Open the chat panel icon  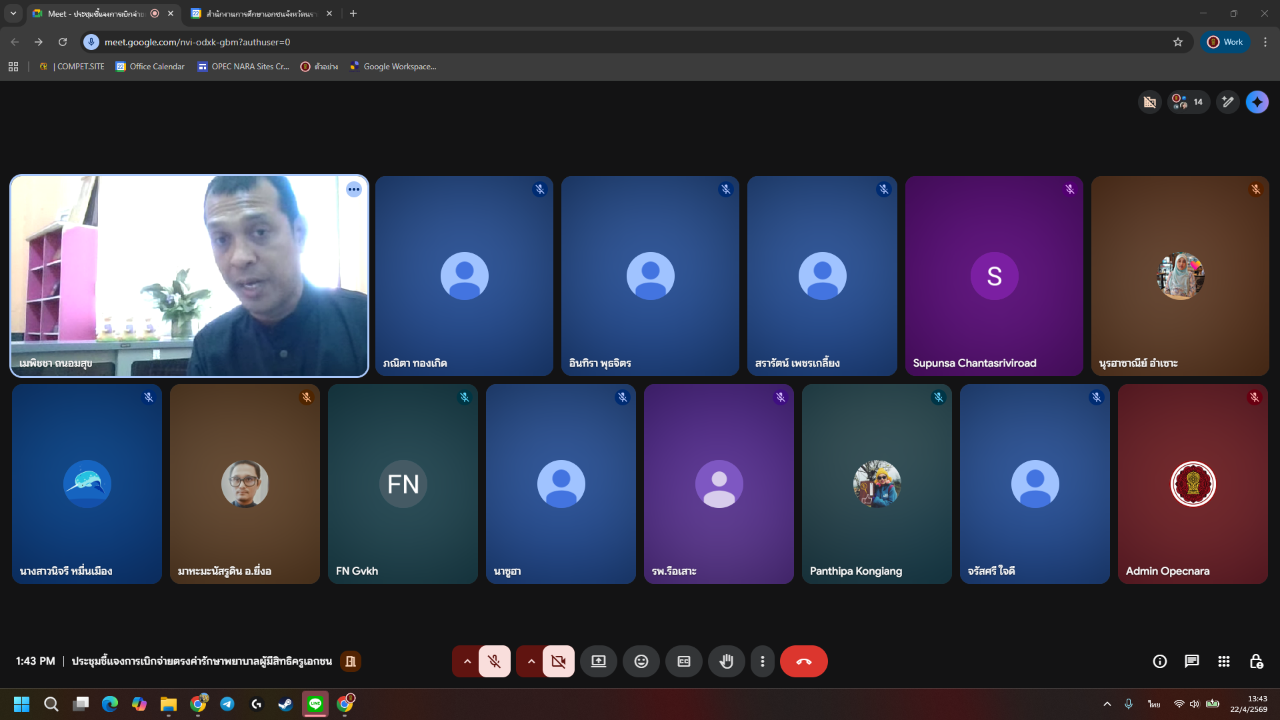[x=1192, y=661]
